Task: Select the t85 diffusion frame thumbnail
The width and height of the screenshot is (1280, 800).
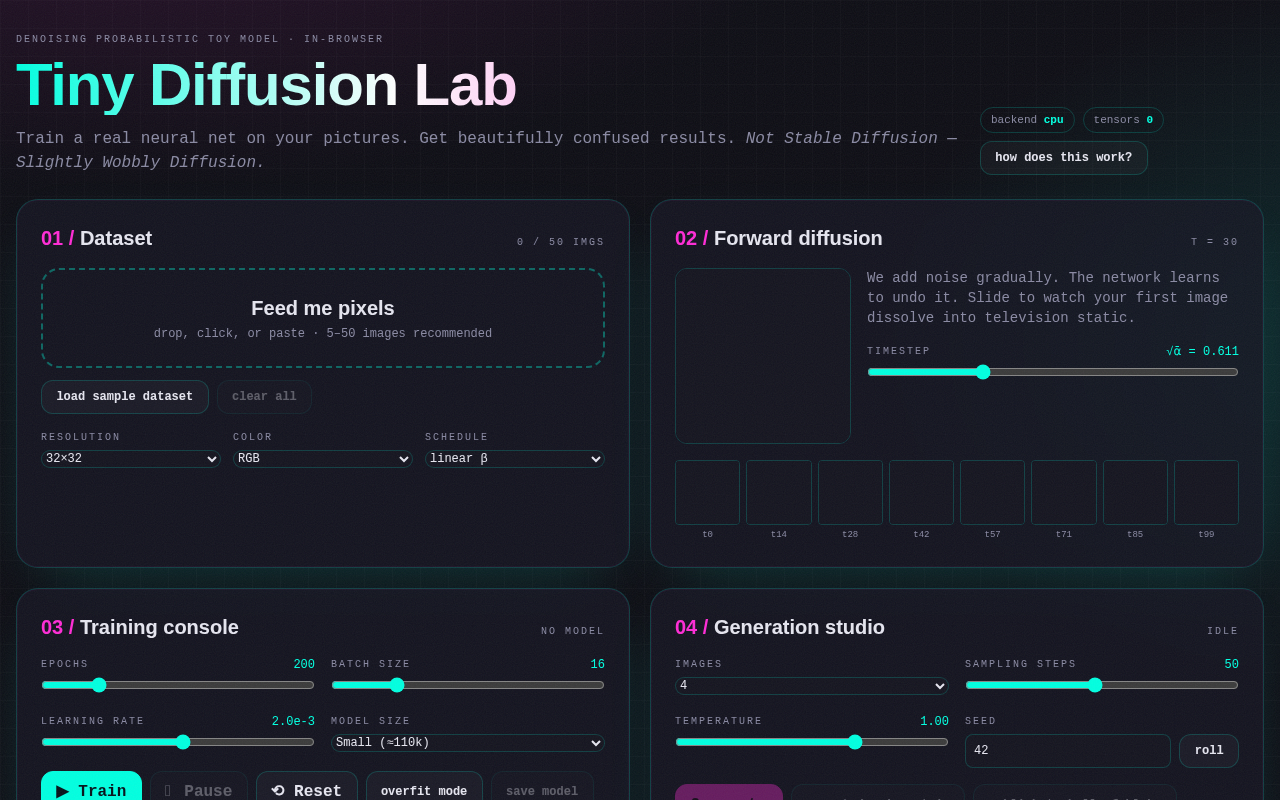Action: [1135, 492]
